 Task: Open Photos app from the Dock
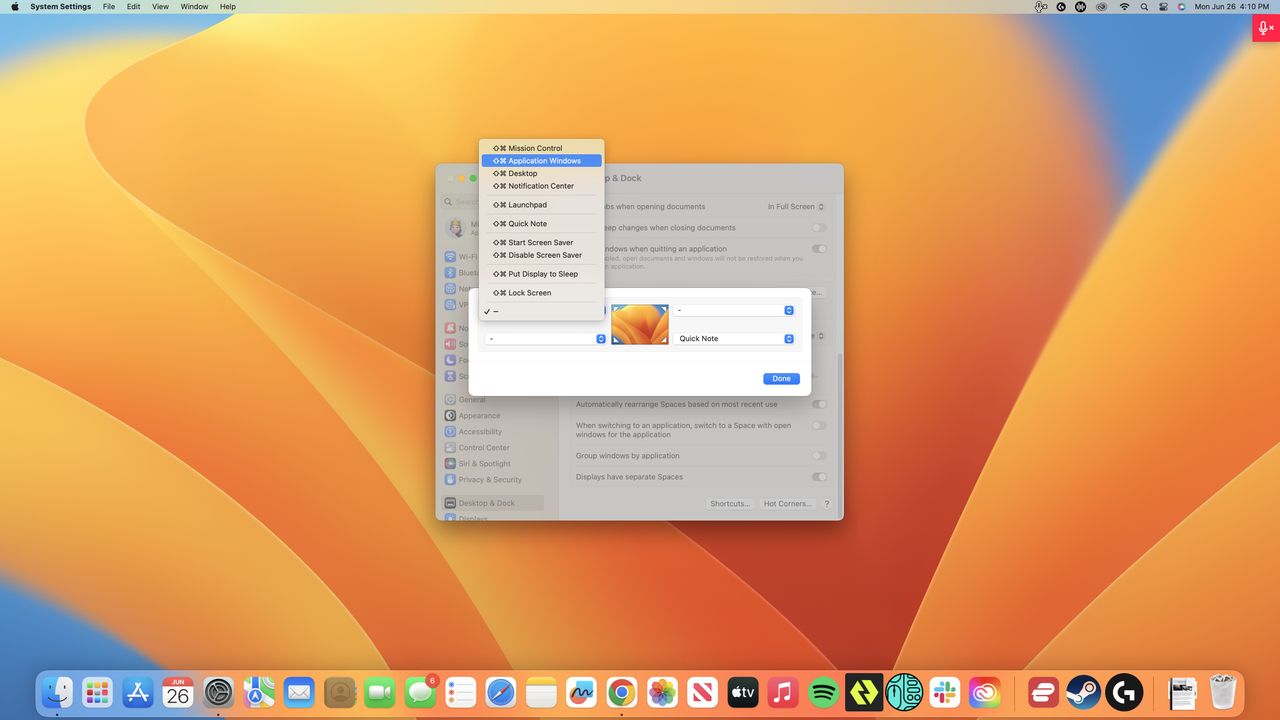point(662,692)
